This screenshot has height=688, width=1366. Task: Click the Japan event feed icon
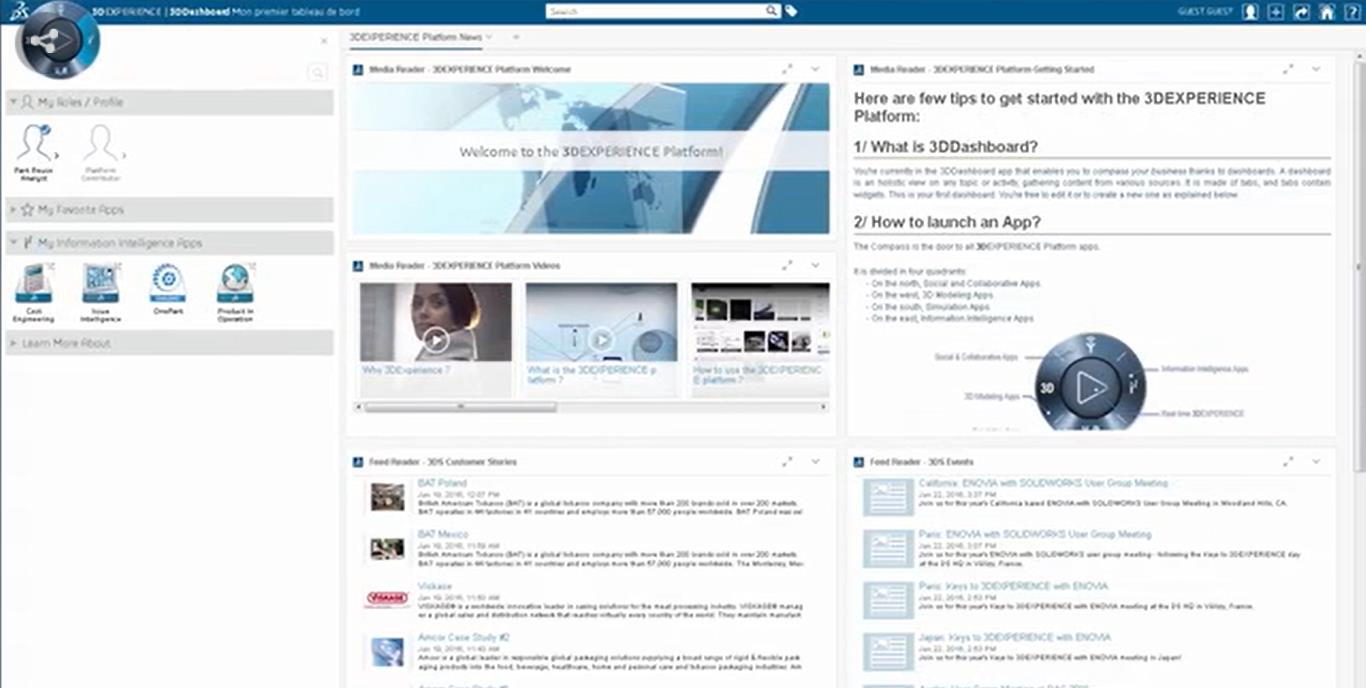[x=888, y=651]
